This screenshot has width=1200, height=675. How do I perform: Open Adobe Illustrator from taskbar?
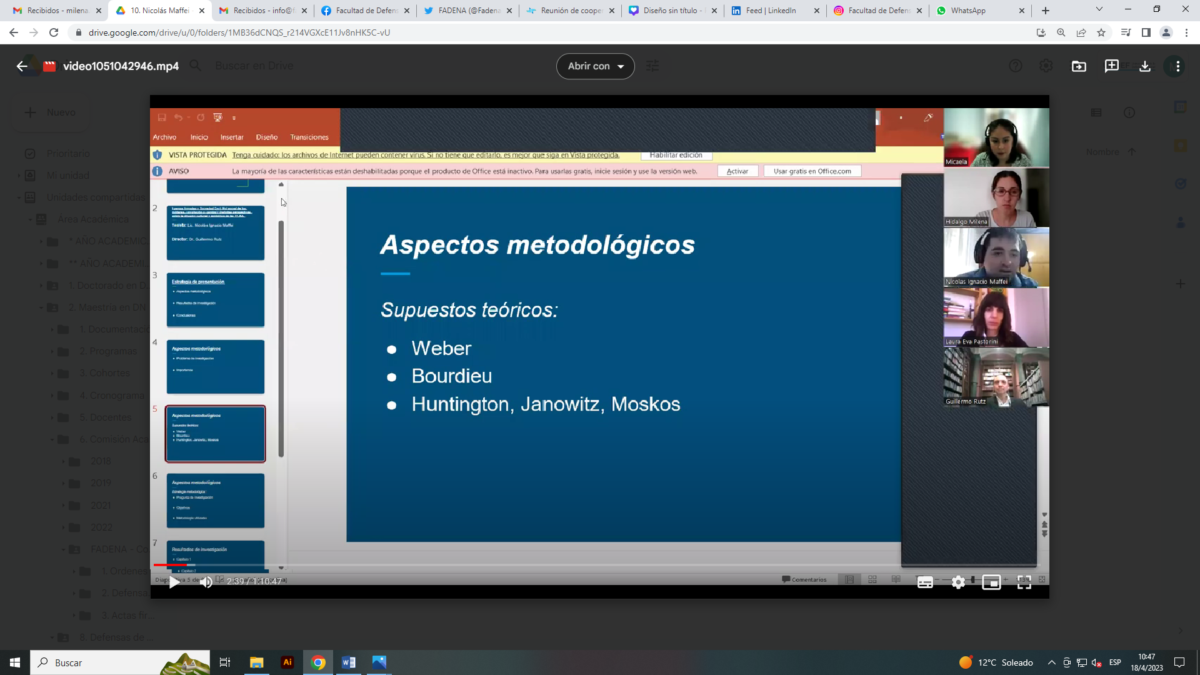(x=287, y=662)
